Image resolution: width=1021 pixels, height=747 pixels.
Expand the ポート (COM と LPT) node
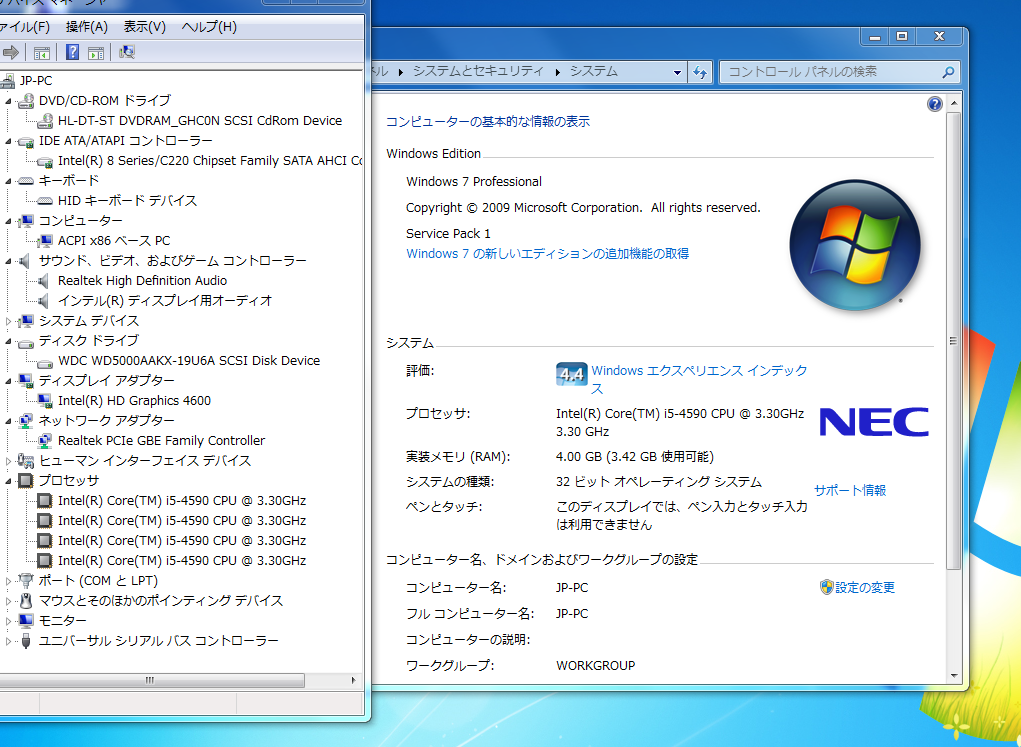(x=8, y=581)
